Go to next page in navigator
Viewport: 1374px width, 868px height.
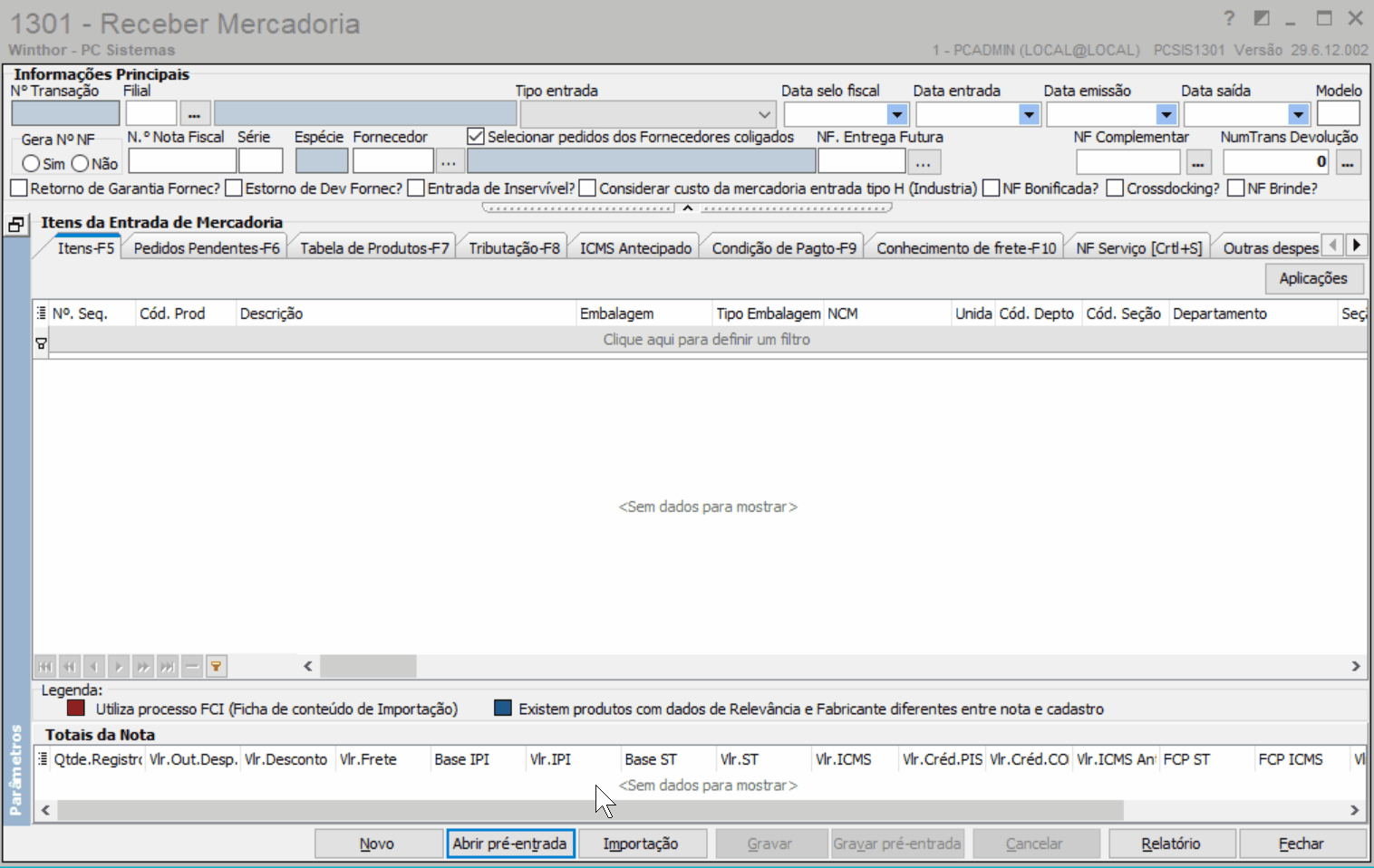(143, 667)
